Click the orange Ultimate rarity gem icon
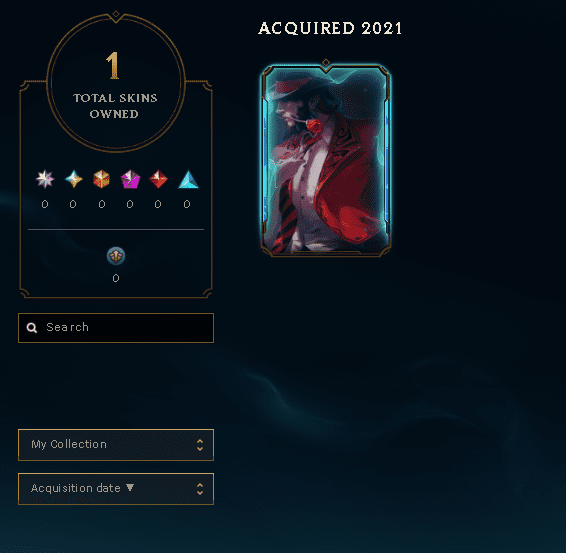Image resolution: width=566 pixels, height=553 pixels. pyautogui.click(x=101, y=179)
